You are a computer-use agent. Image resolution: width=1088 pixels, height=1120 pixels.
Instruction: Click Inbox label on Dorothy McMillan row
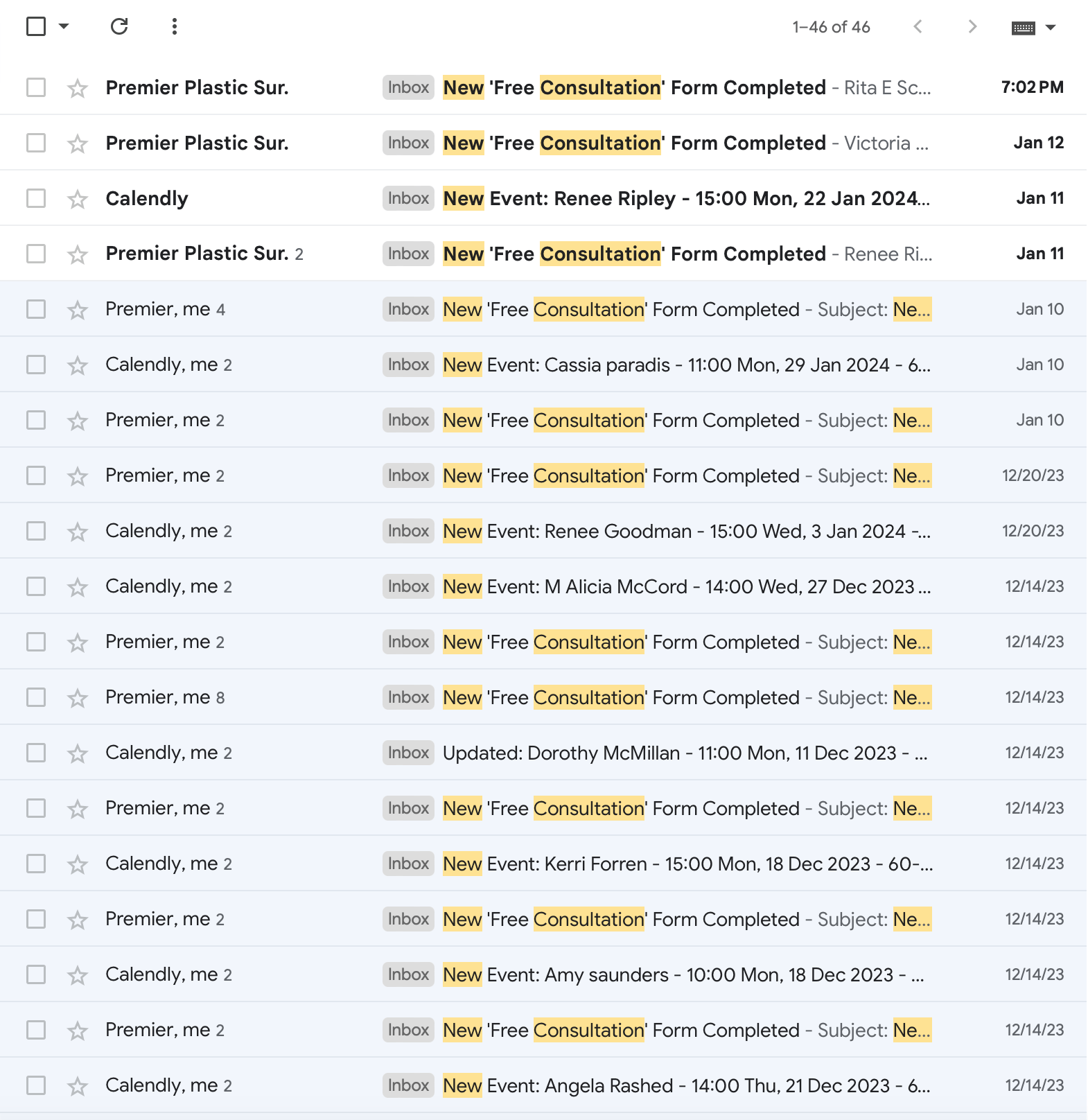pyautogui.click(x=408, y=753)
